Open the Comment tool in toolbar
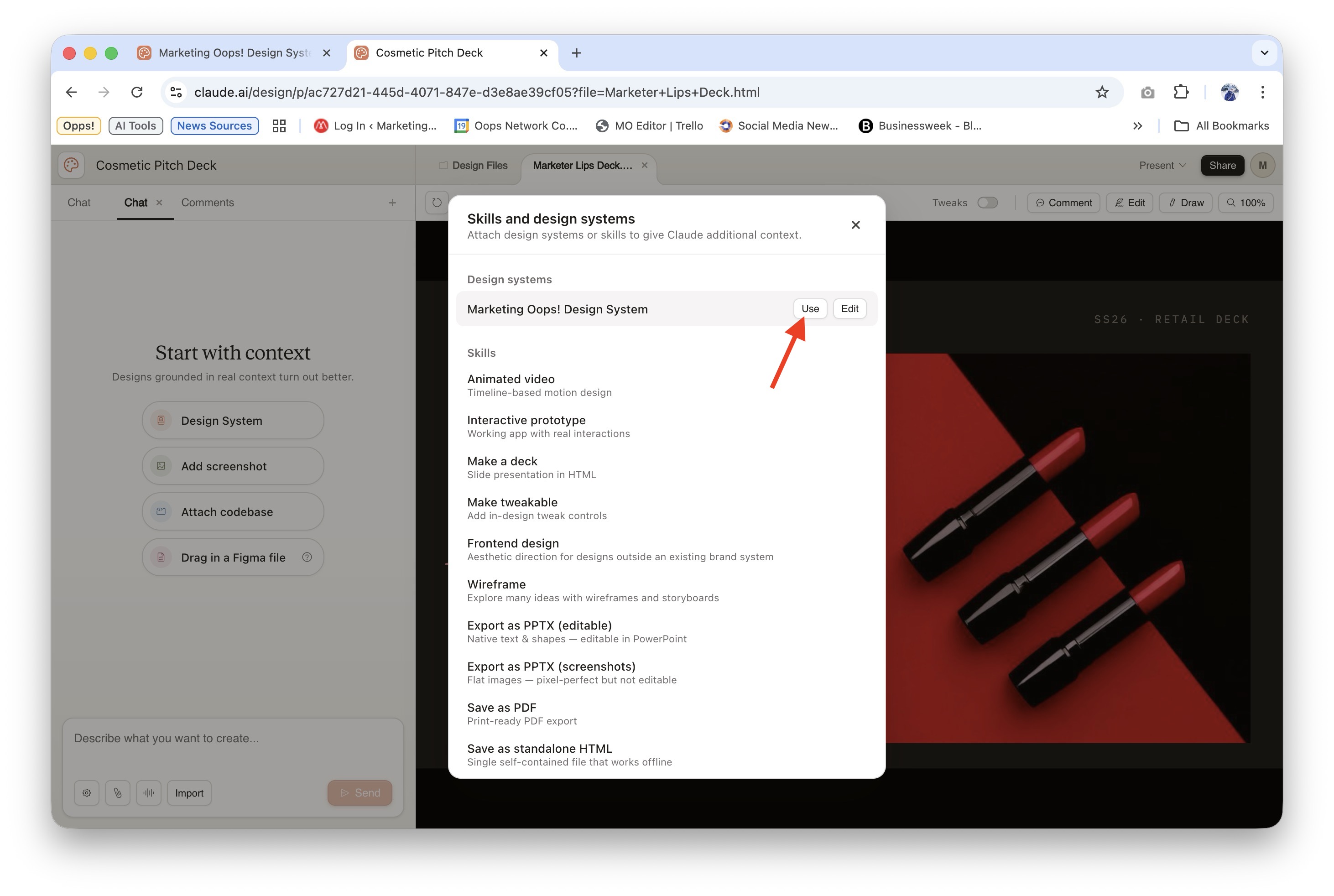This screenshot has height=896, width=1334. coord(1063,203)
